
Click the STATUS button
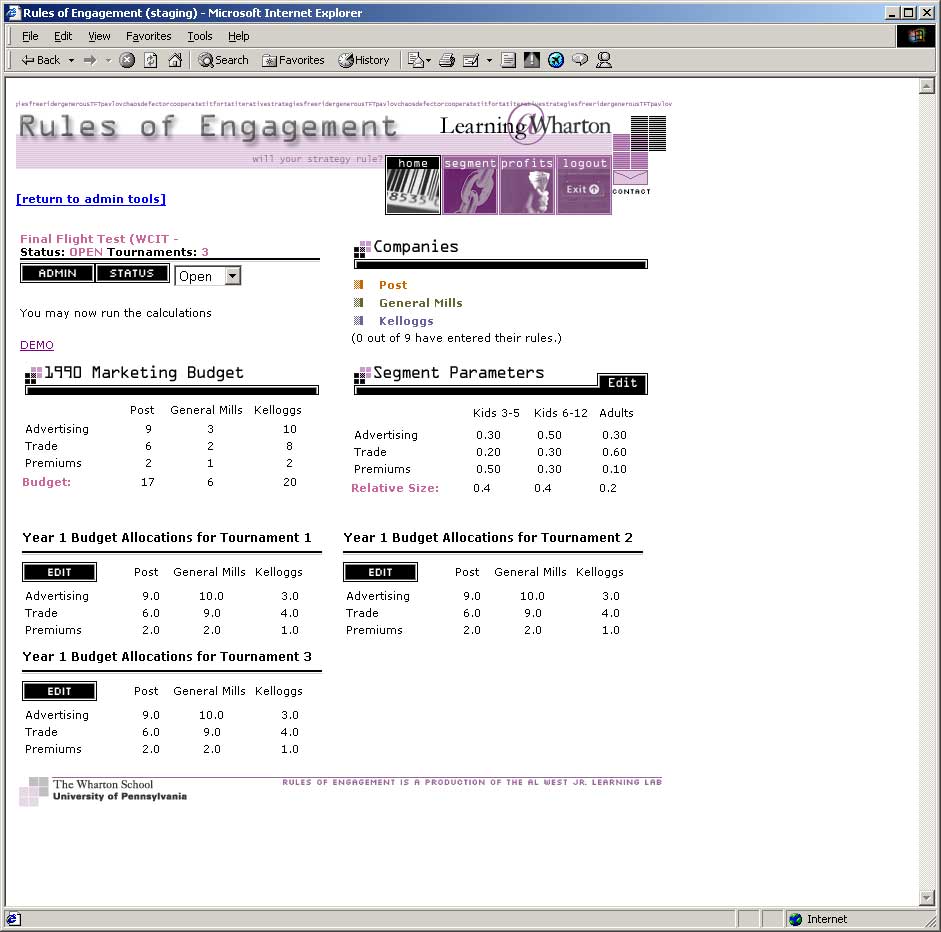point(132,273)
